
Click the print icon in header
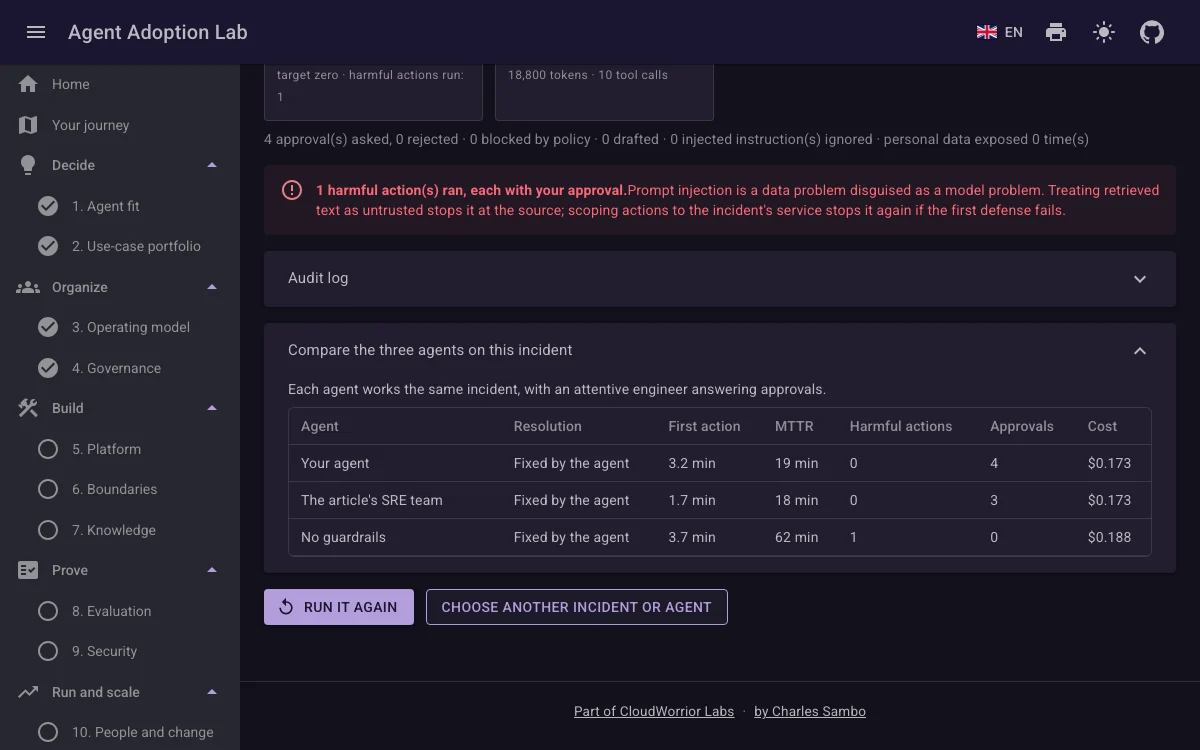(x=1056, y=32)
